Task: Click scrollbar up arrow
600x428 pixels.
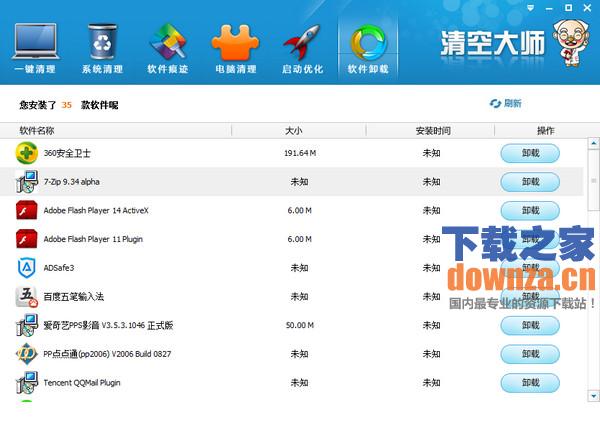Action: (593, 143)
